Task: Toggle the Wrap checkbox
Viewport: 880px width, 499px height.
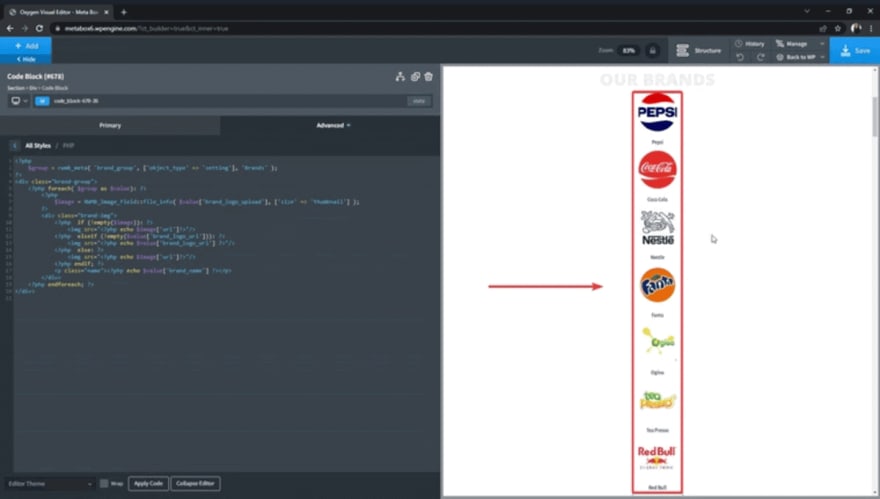Action: 104,483
